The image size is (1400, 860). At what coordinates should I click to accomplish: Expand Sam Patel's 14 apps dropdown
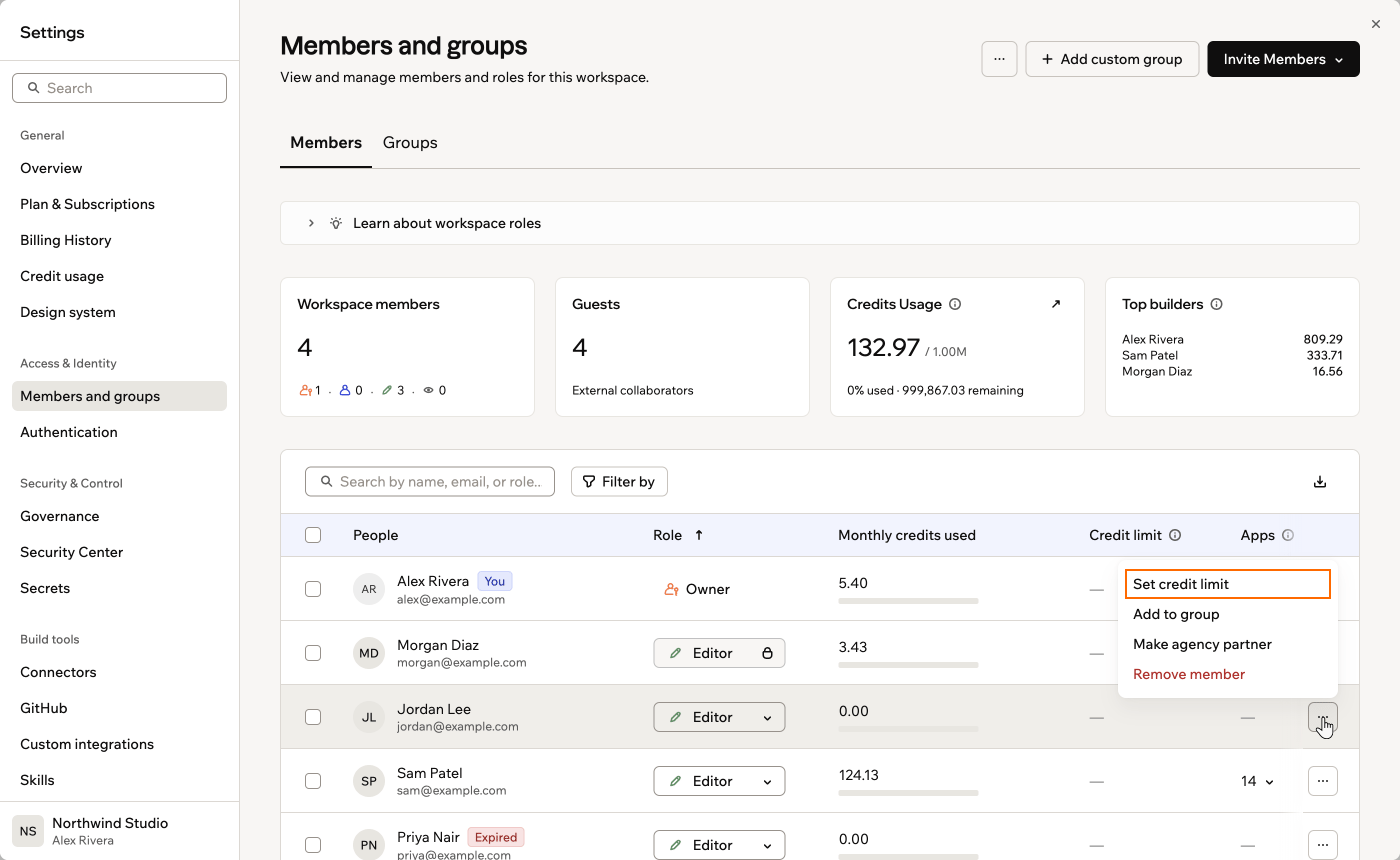coord(1258,781)
